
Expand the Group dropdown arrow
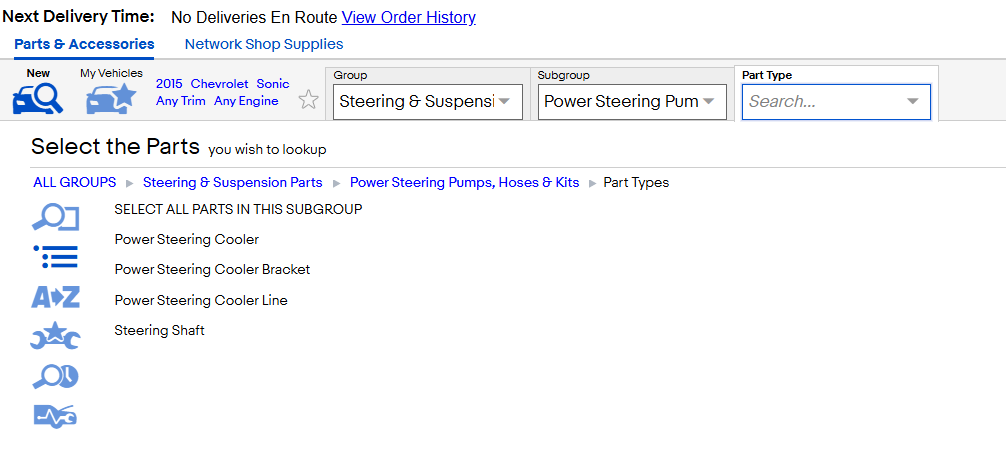pyautogui.click(x=504, y=101)
